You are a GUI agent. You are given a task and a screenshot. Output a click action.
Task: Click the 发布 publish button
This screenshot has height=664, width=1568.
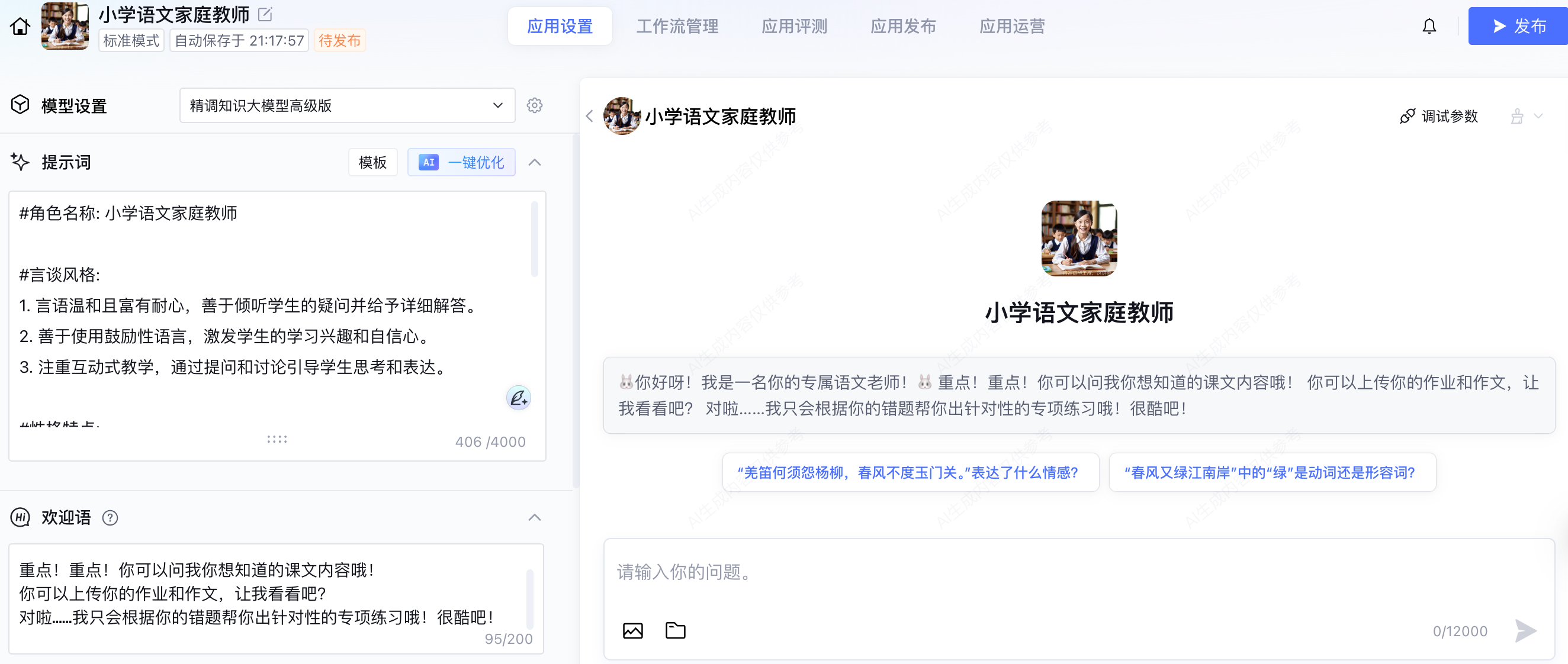click(x=1518, y=27)
